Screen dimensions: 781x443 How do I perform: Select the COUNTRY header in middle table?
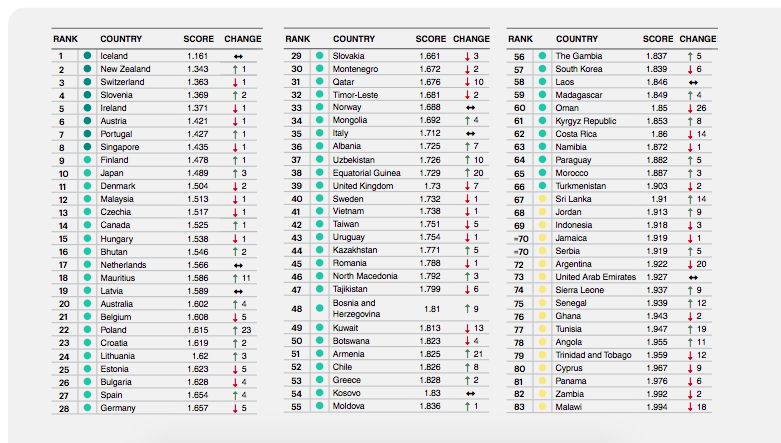(354, 39)
